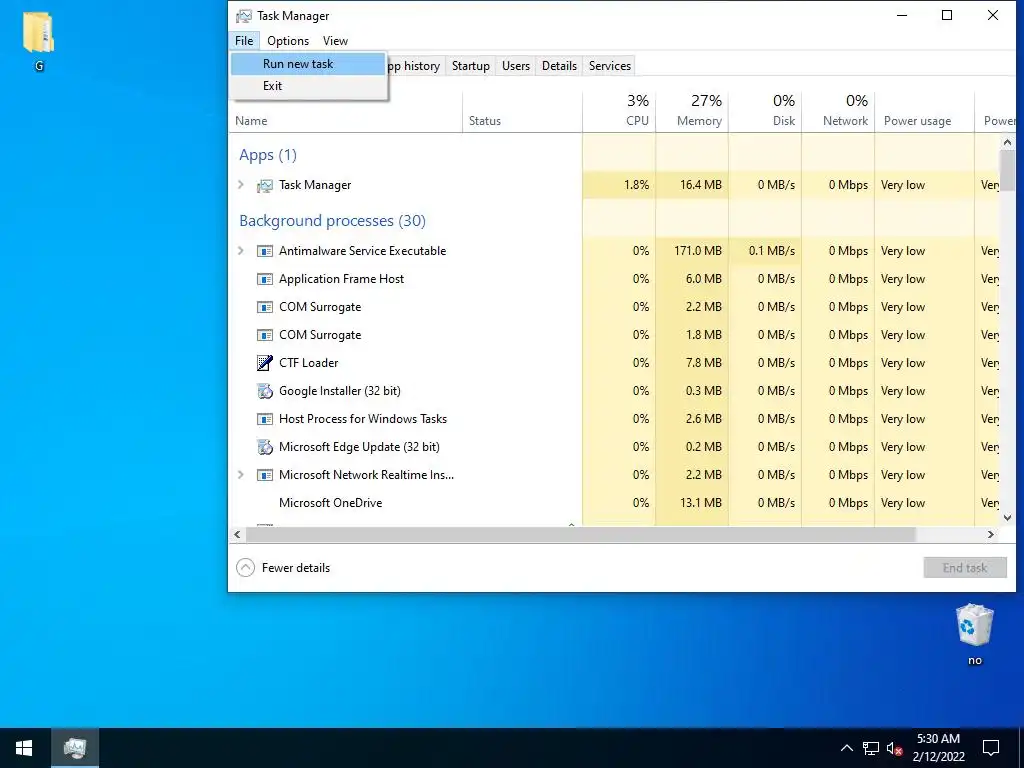This screenshot has width=1024, height=768.
Task: Click the horizontal scrollbar left arrow
Action: (237, 534)
